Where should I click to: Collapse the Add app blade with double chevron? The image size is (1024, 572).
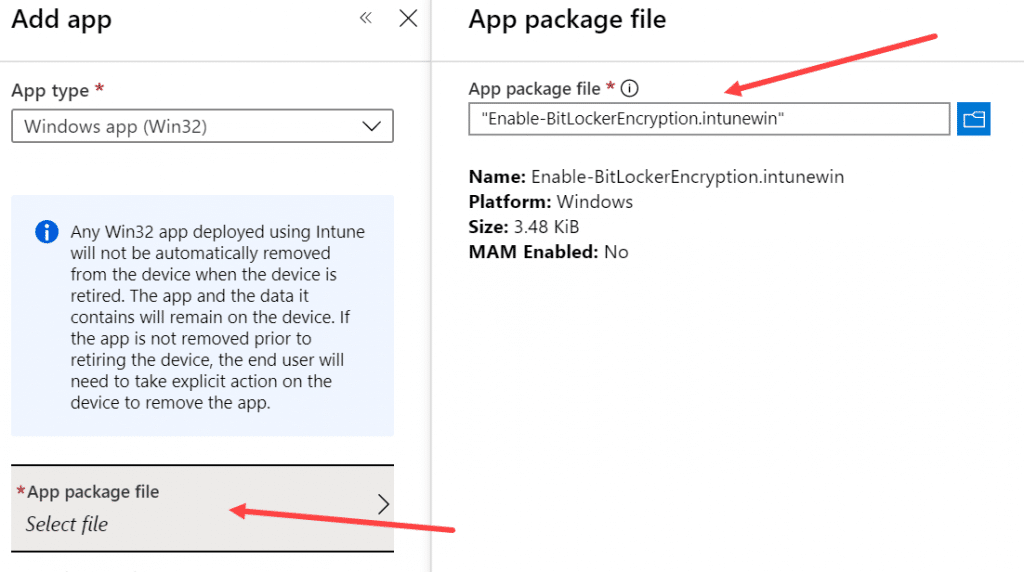[x=366, y=18]
